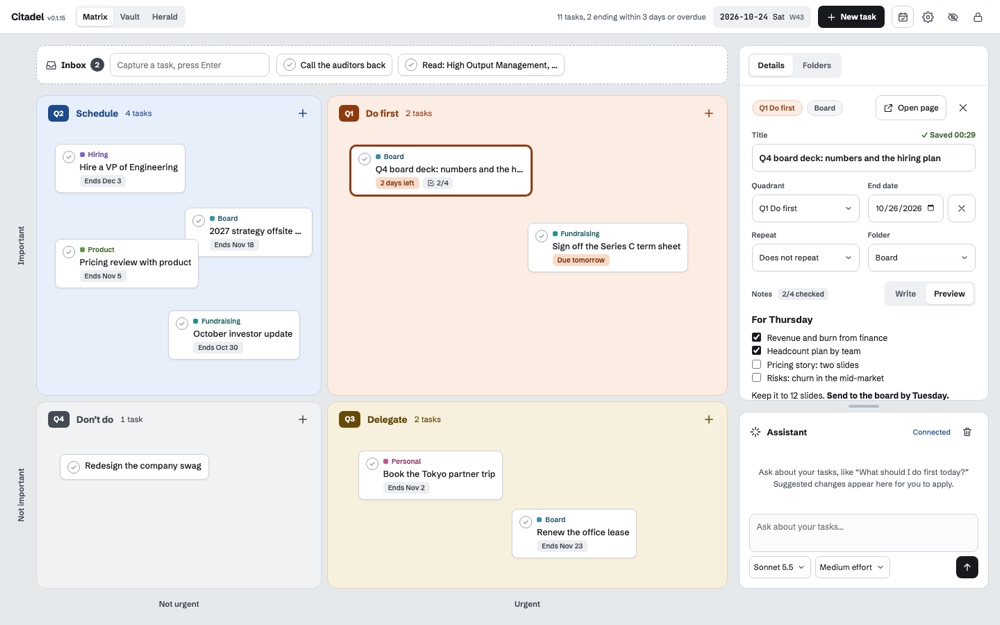The width and height of the screenshot is (1000, 625).
Task: Click the Assistant sparkle icon
Action: point(756,432)
